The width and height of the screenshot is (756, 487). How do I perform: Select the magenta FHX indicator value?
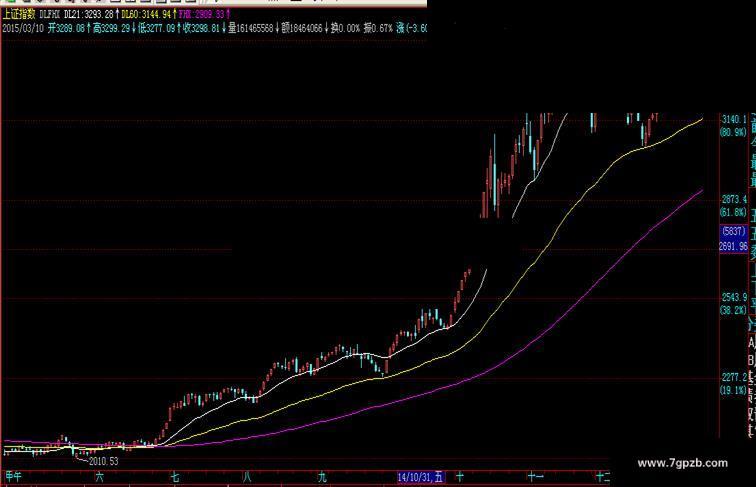[x=204, y=14]
